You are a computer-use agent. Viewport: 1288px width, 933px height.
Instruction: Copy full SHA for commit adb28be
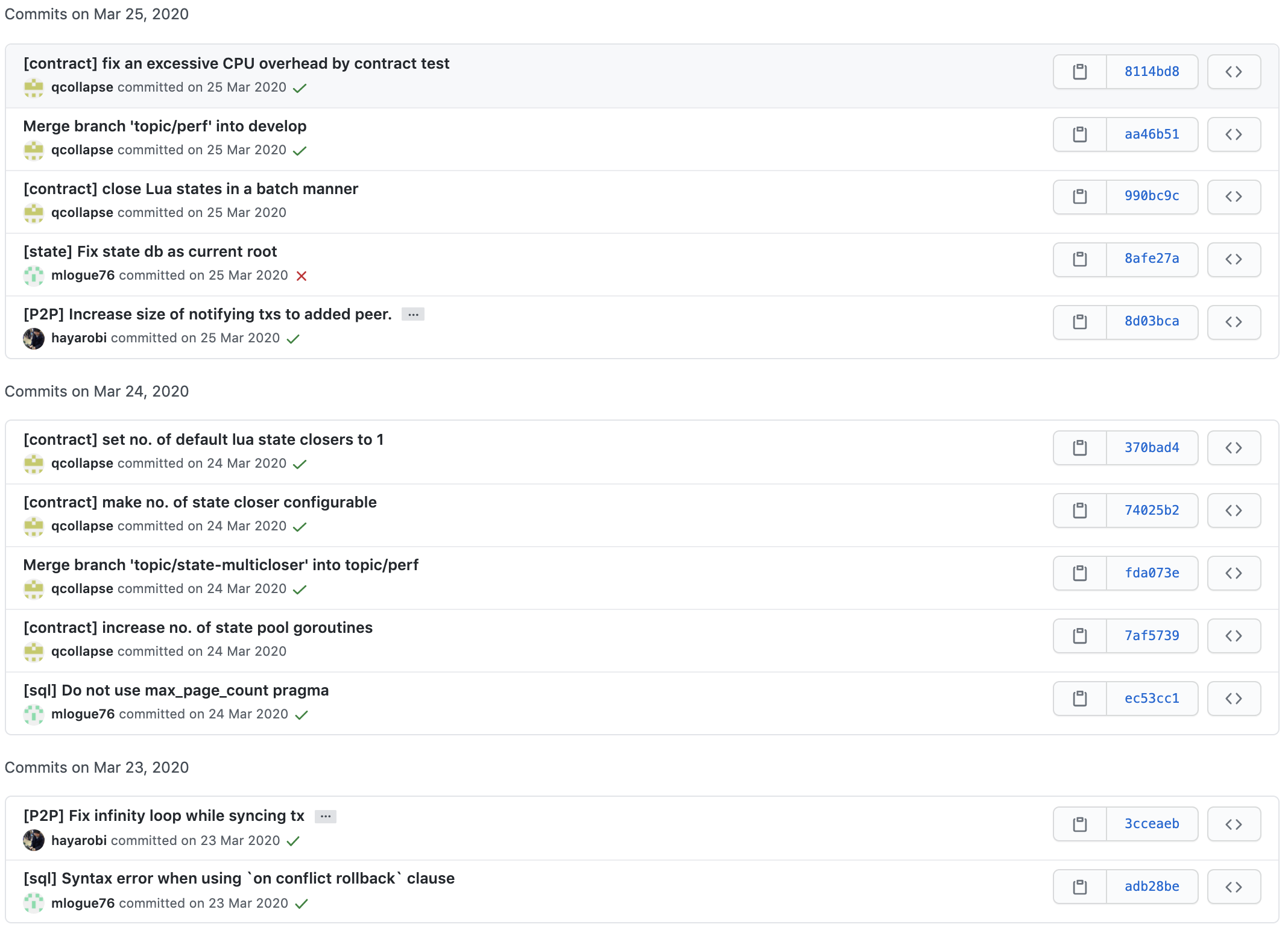(x=1079, y=887)
